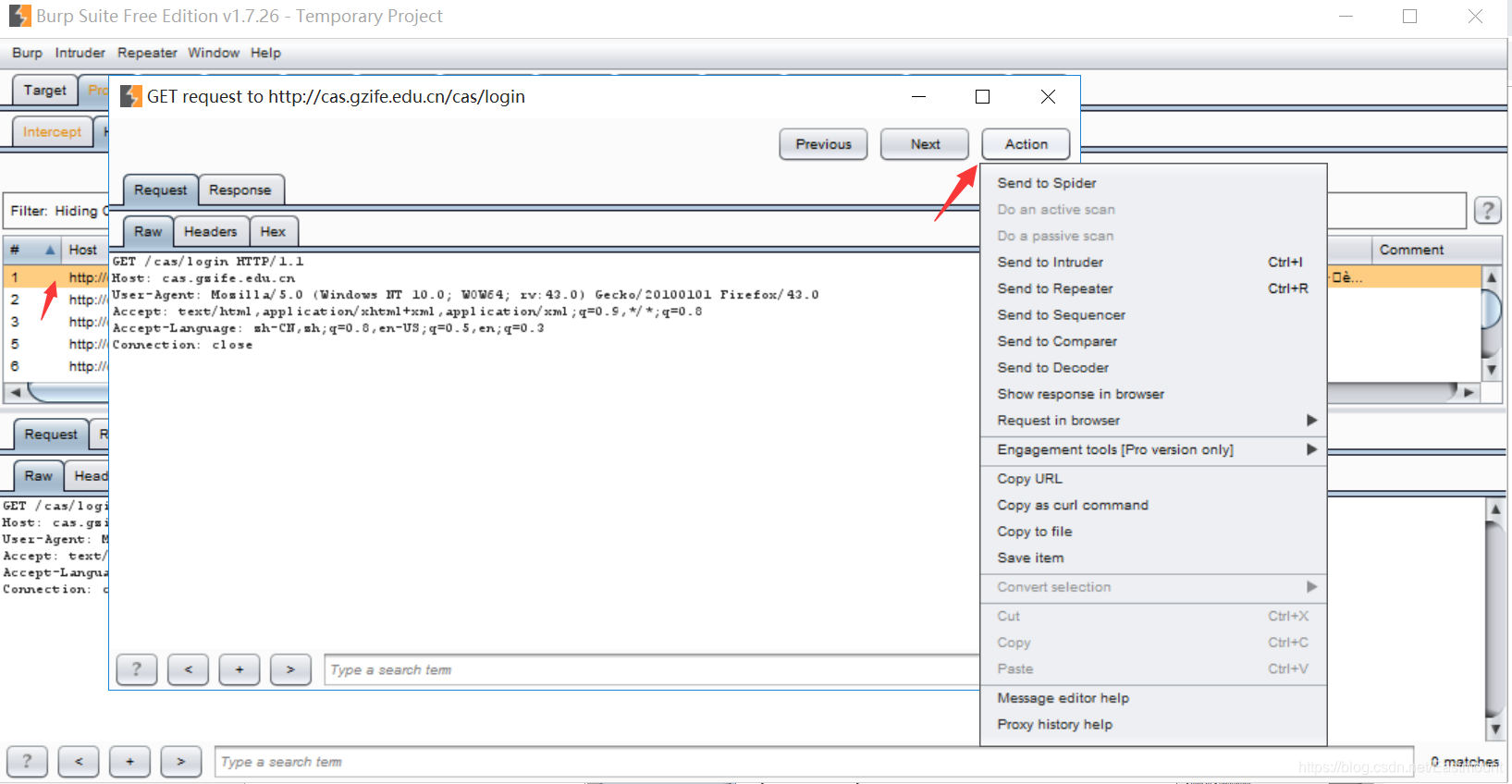Click plus button in main bottom search bar
This screenshot has height=784, width=1512.
click(130, 762)
